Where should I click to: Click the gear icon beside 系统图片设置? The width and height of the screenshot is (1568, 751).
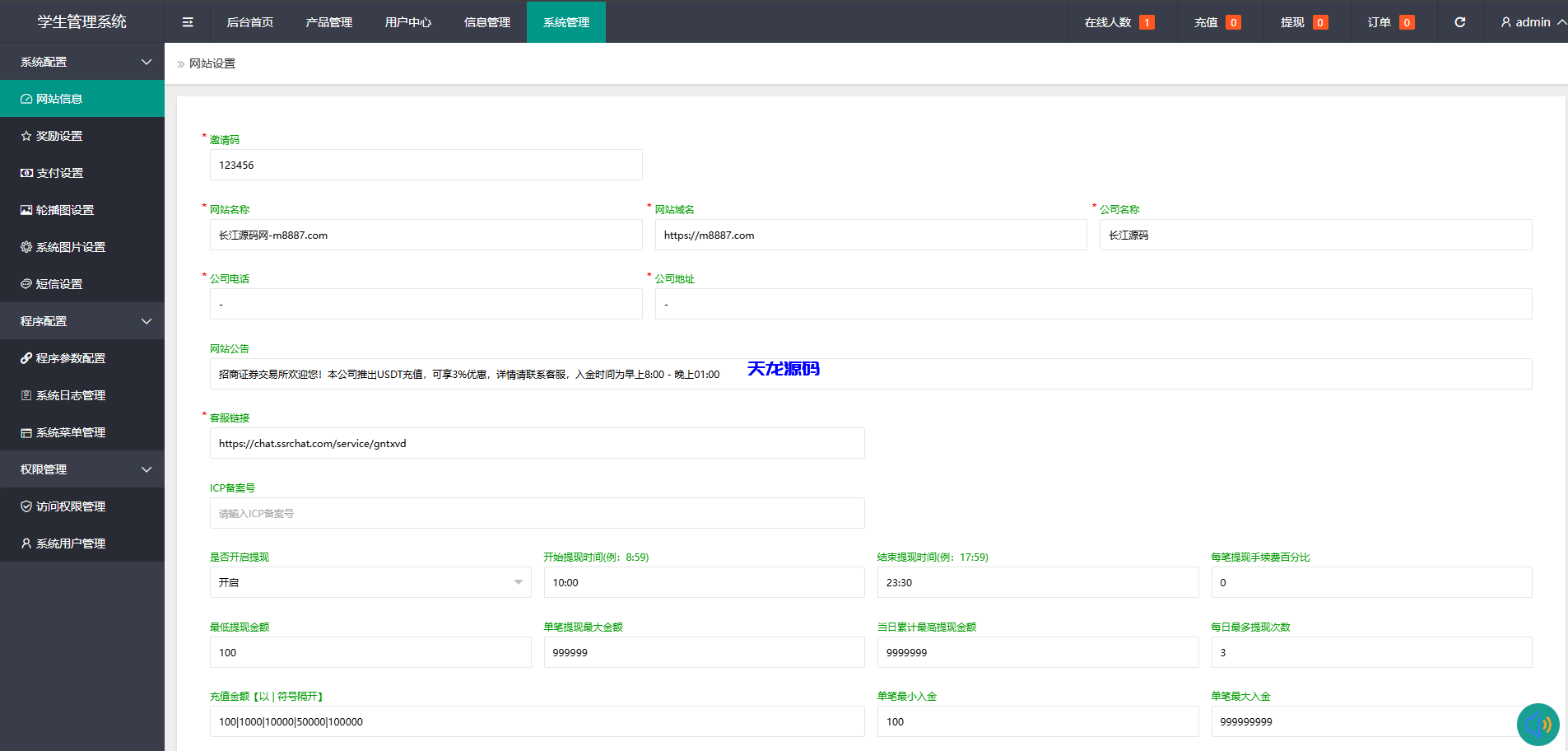pos(26,247)
